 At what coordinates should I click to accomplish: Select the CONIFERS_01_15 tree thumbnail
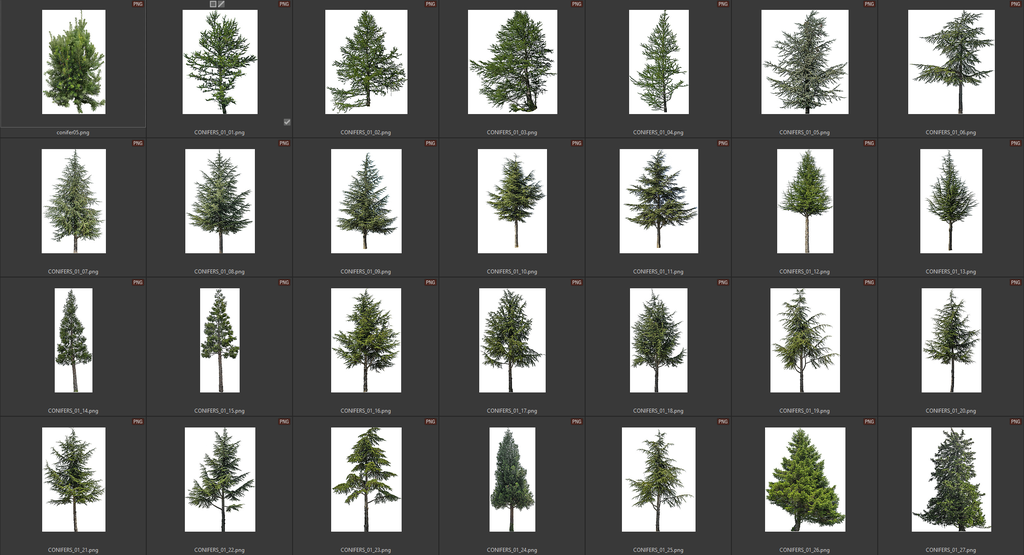(219, 340)
